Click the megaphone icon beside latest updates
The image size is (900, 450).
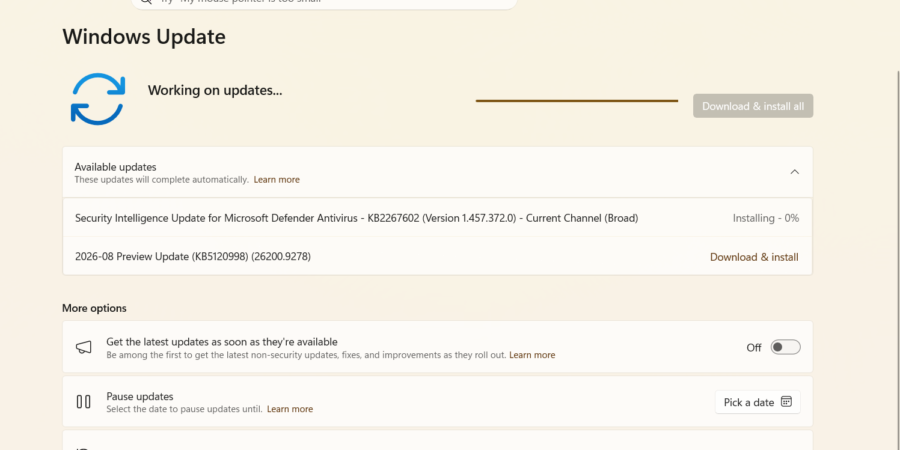coord(84,347)
